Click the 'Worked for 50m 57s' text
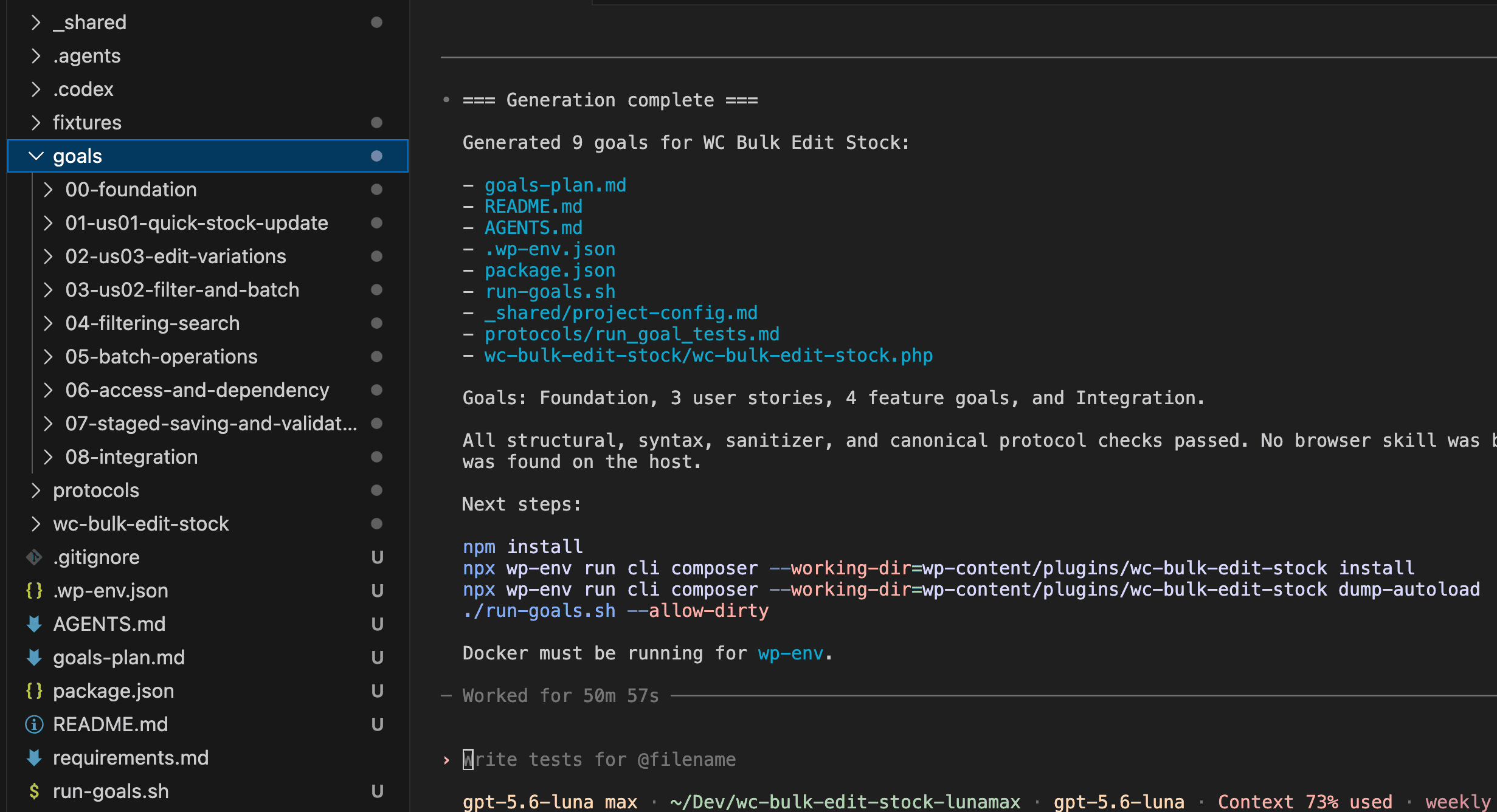Image resolution: width=1497 pixels, height=812 pixels. 561,696
